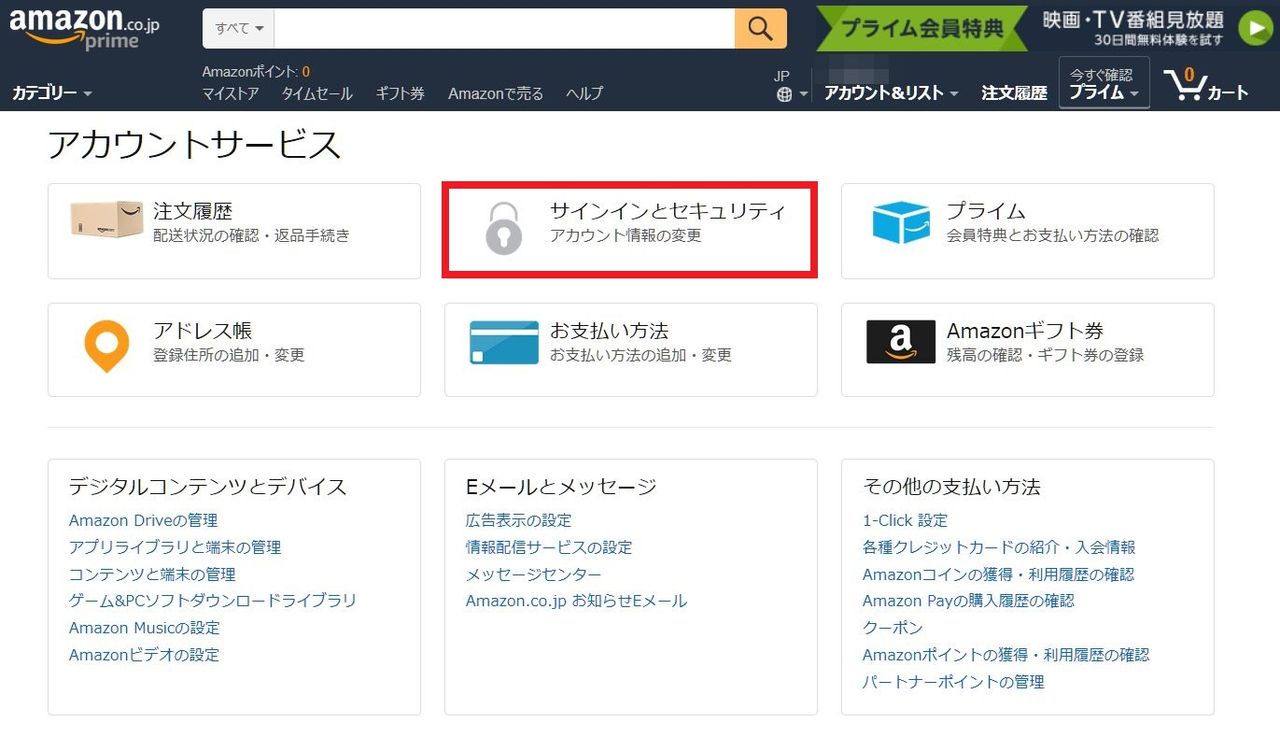Image resolution: width=1280 pixels, height=737 pixels.
Task: Open 注文履歴 in the top navigation
Action: pyautogui.click(x=1014, y=93)
